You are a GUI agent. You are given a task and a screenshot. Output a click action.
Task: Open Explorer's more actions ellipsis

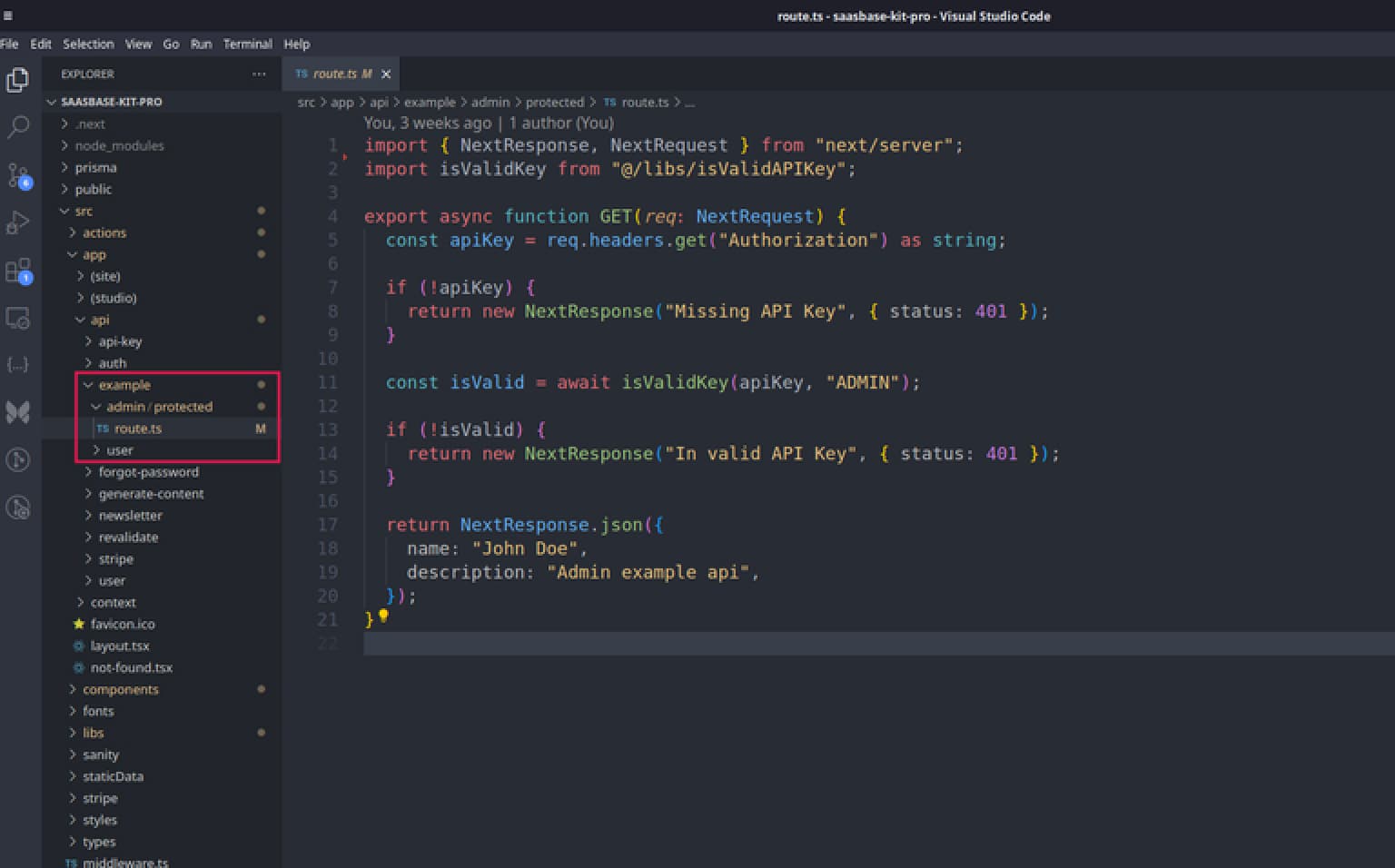pyautogui.click(x=259, y=74)
